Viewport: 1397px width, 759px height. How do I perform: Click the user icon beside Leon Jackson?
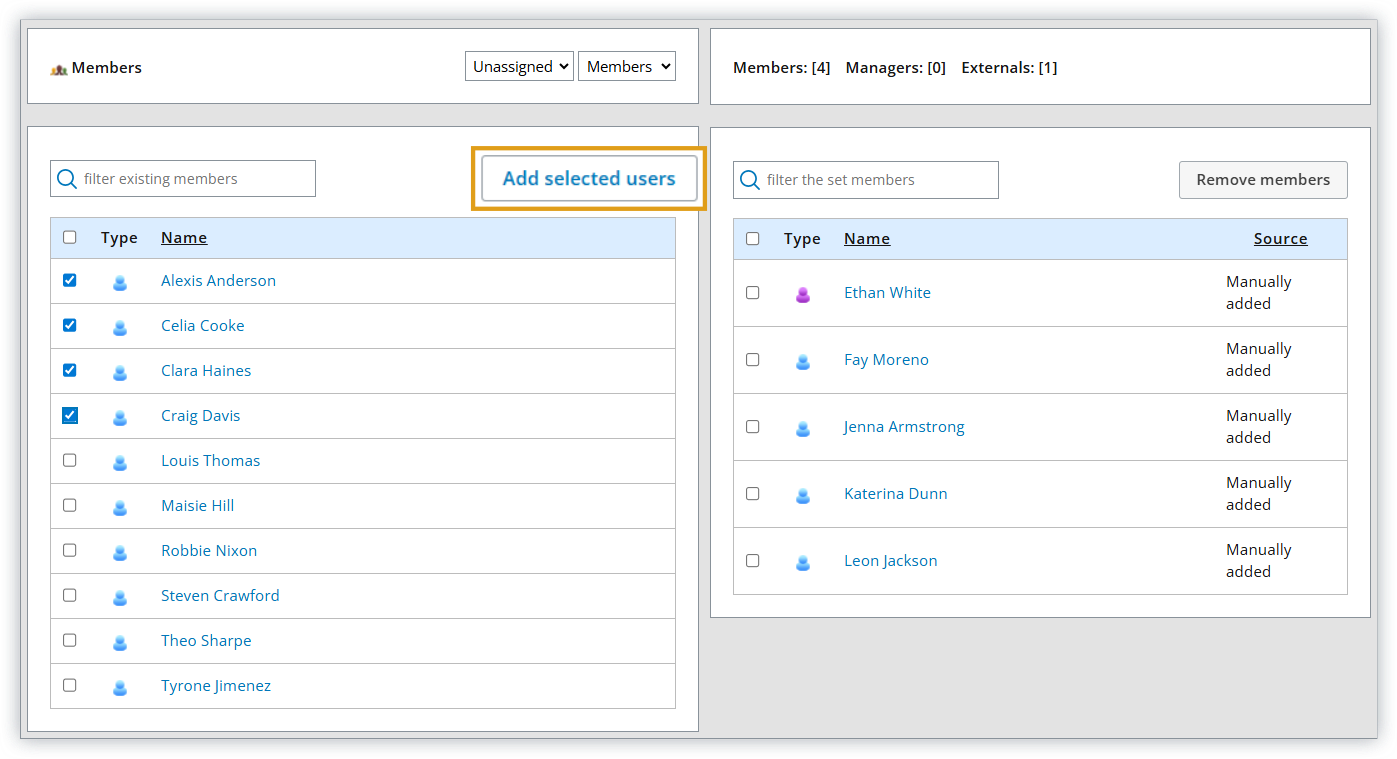click(802, 562)
